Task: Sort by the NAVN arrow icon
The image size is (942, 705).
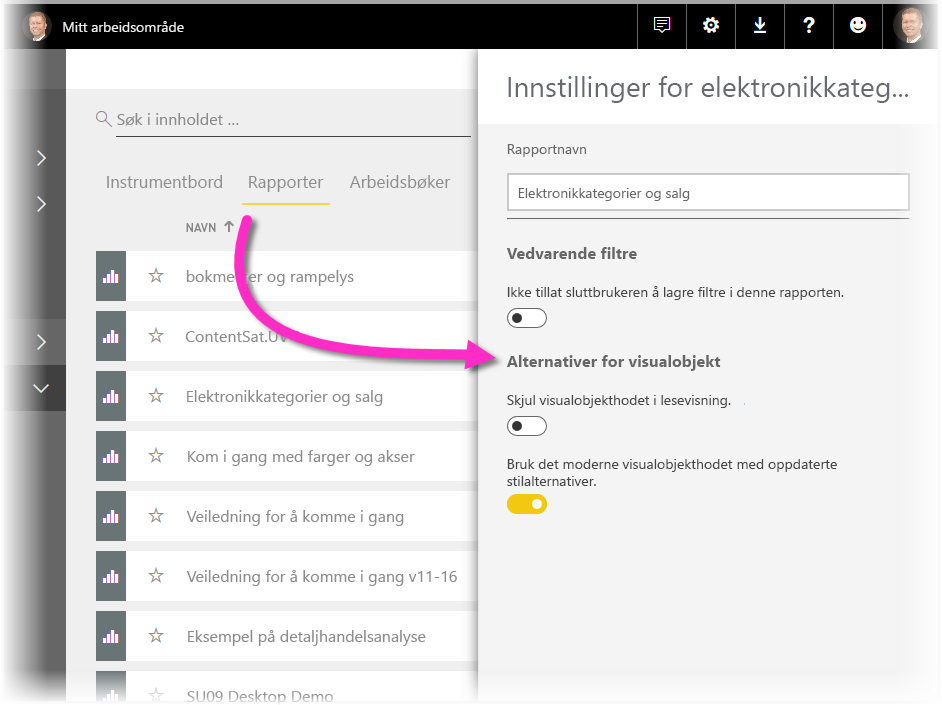Action: click(x=228, y=227)
